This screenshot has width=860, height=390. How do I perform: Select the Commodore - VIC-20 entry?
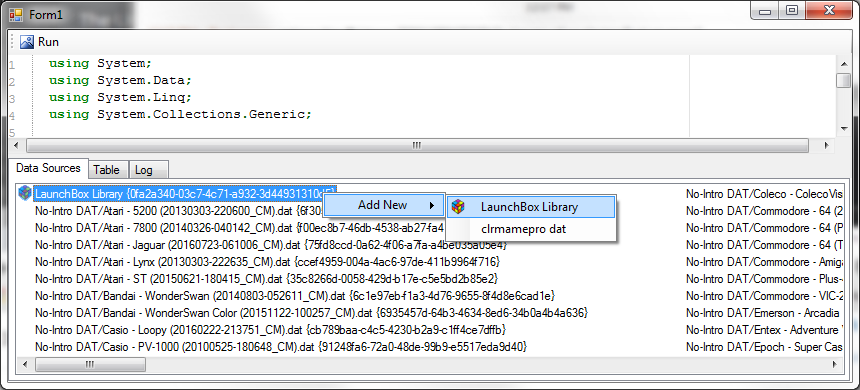(765, 296)
